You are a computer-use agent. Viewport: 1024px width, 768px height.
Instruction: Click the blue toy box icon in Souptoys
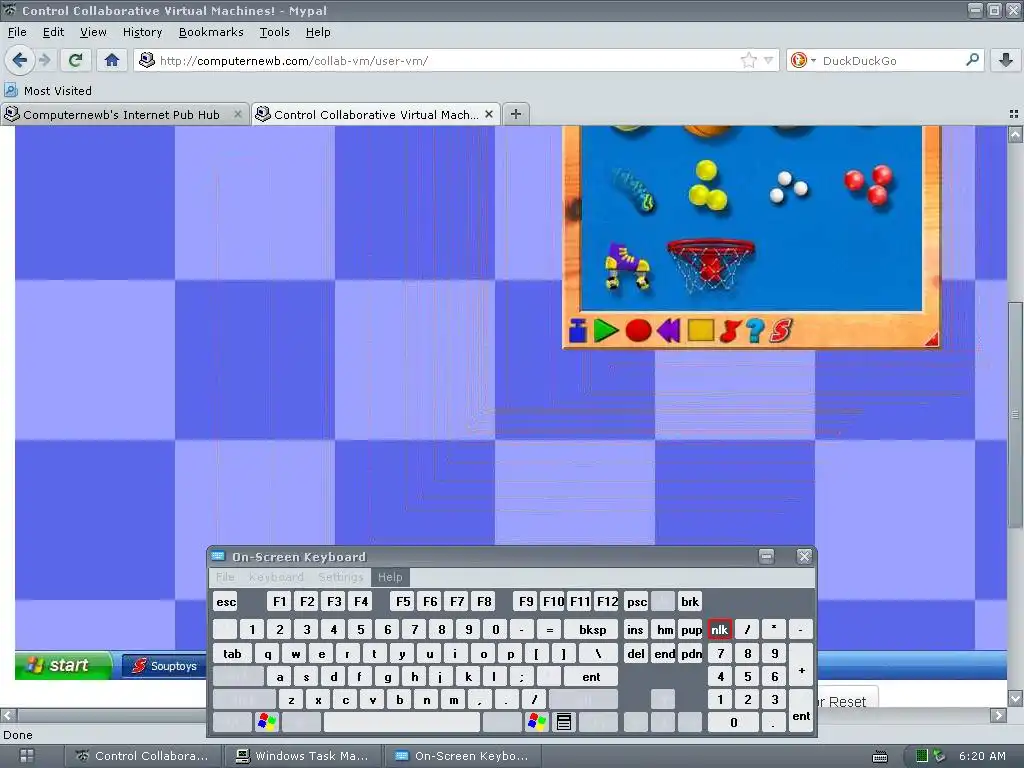(x=578, y=330)
